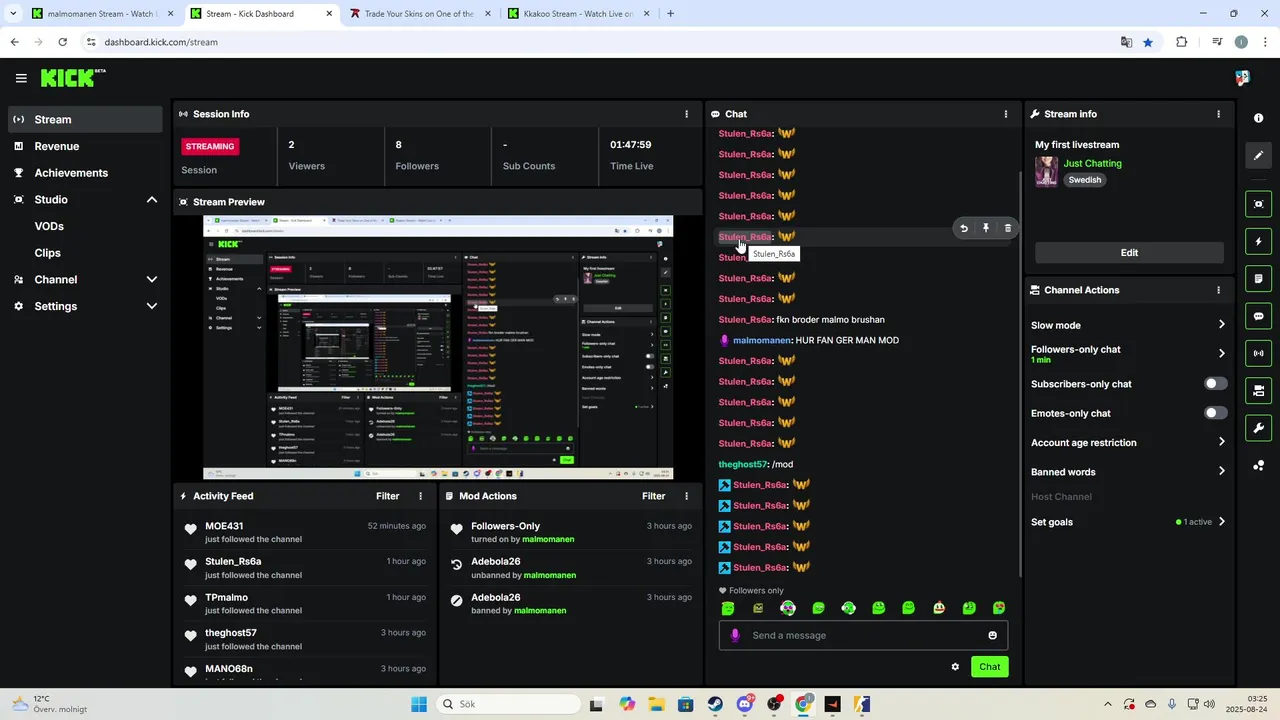Click the broadcast signal icon in the right rail
Image resolution: width=1280 pixels, height=720 pixels.
[x=1258, y=353]
